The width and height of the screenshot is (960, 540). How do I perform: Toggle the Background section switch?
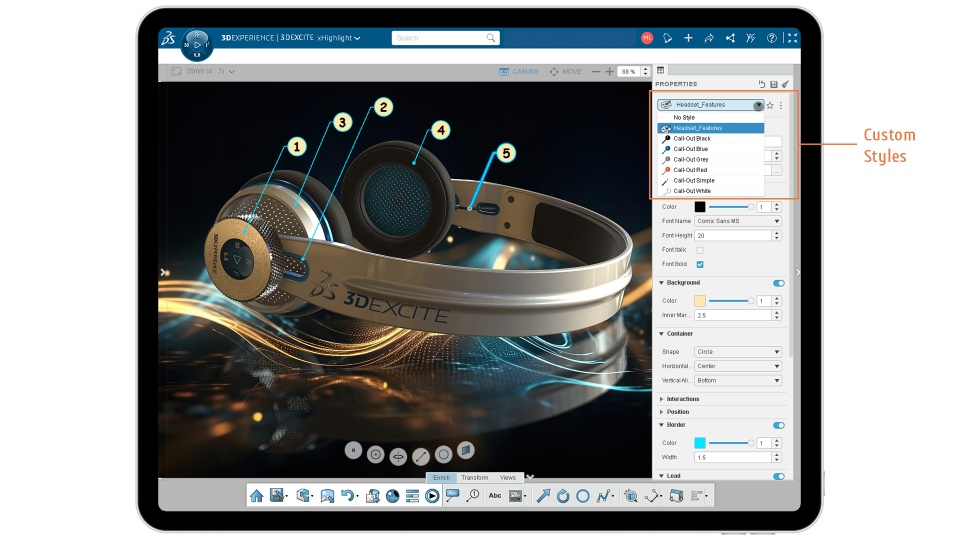click(x=779, y=283)
